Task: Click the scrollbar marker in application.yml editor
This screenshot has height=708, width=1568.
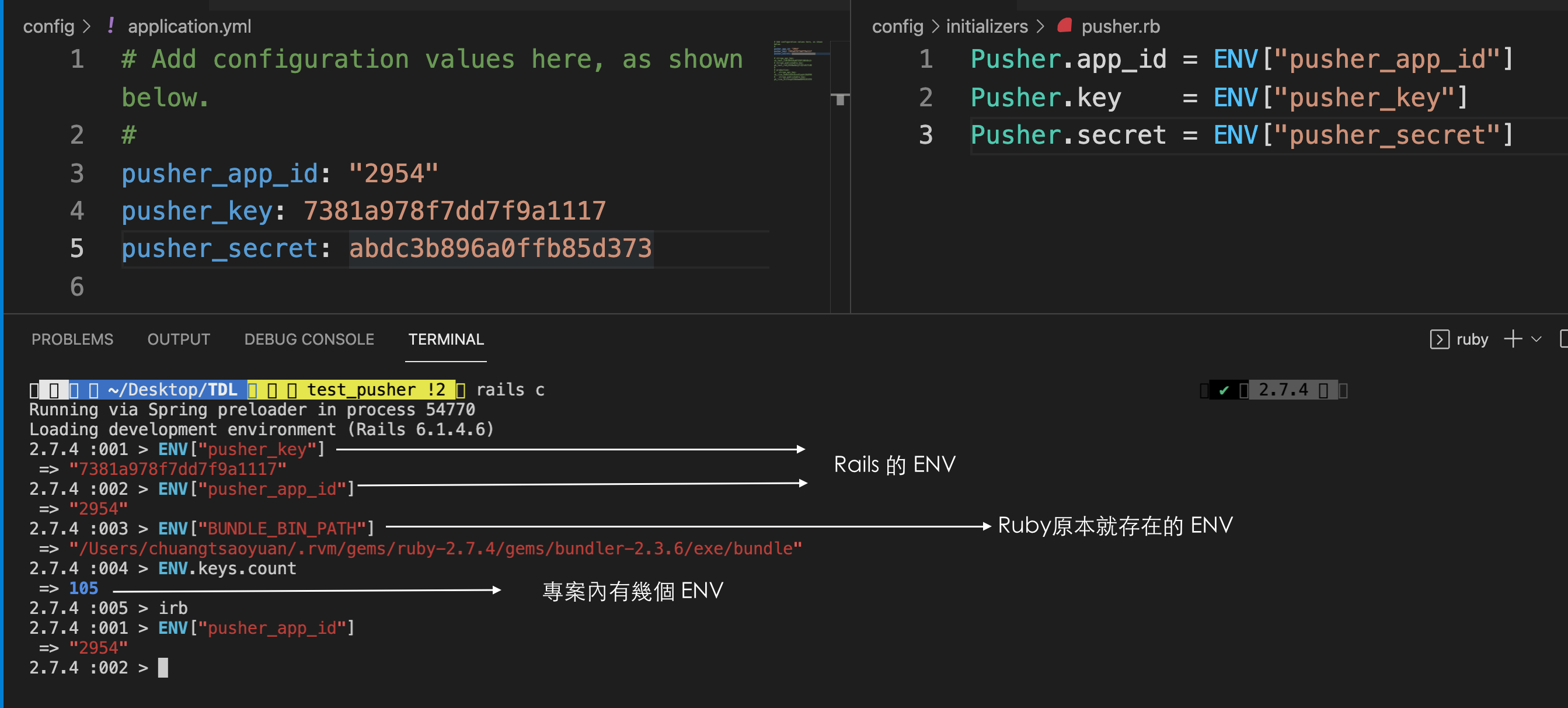Action: tap(840, 99)
